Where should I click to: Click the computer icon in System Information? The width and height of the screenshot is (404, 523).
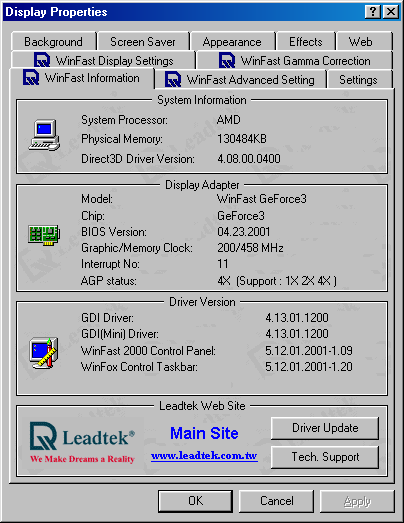click(44, 135)
